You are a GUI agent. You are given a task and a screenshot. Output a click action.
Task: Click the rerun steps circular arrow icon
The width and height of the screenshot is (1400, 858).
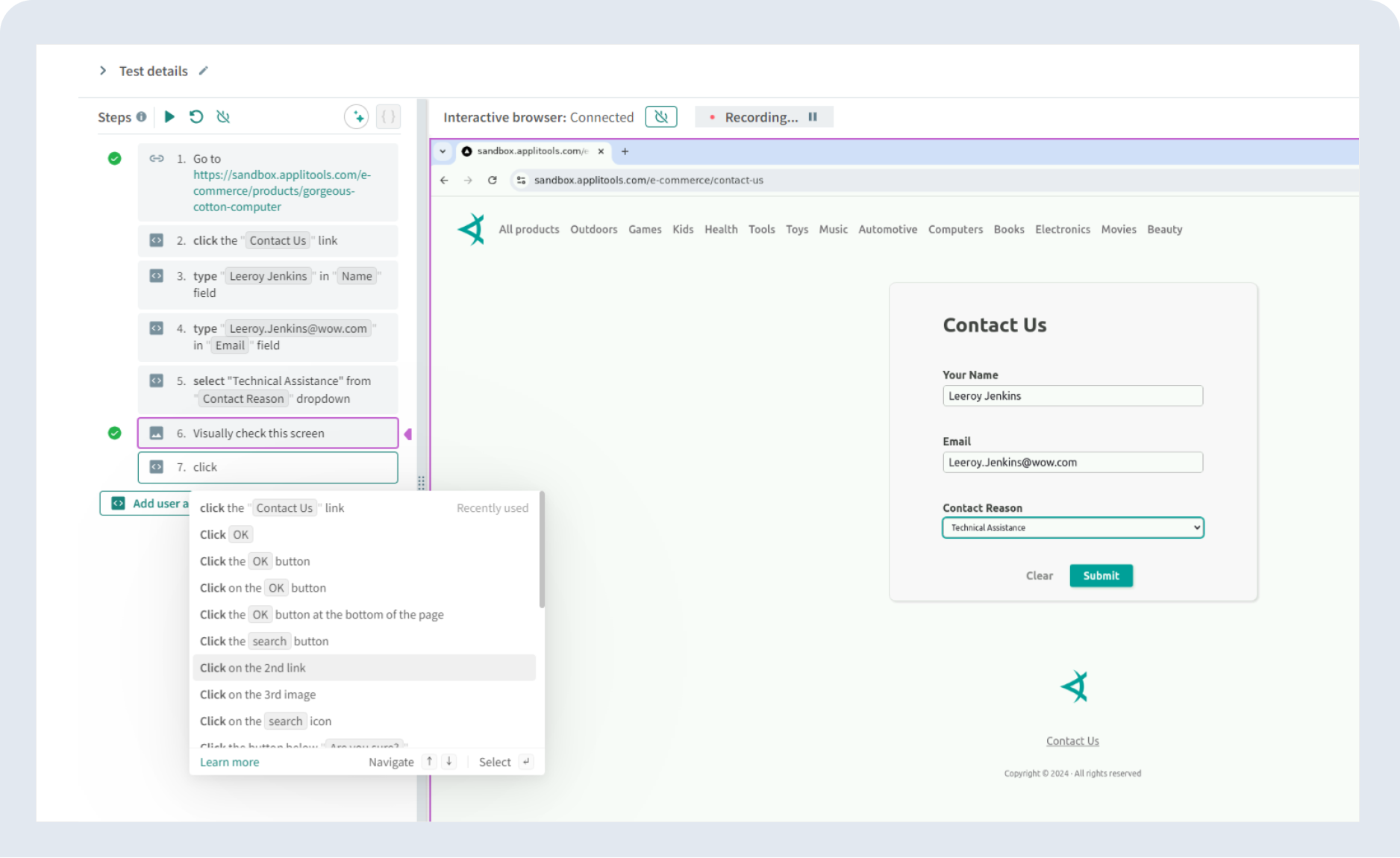[x=196, y=117]
